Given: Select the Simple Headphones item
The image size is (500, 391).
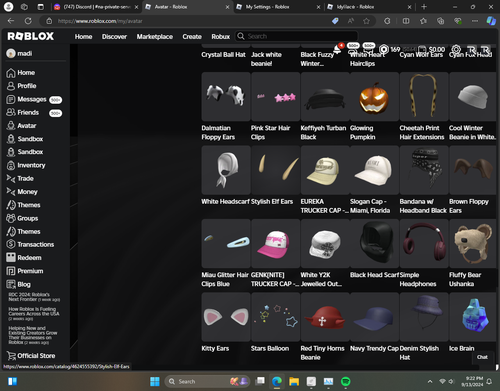Looking at the screenshot, I should [424, 253].
